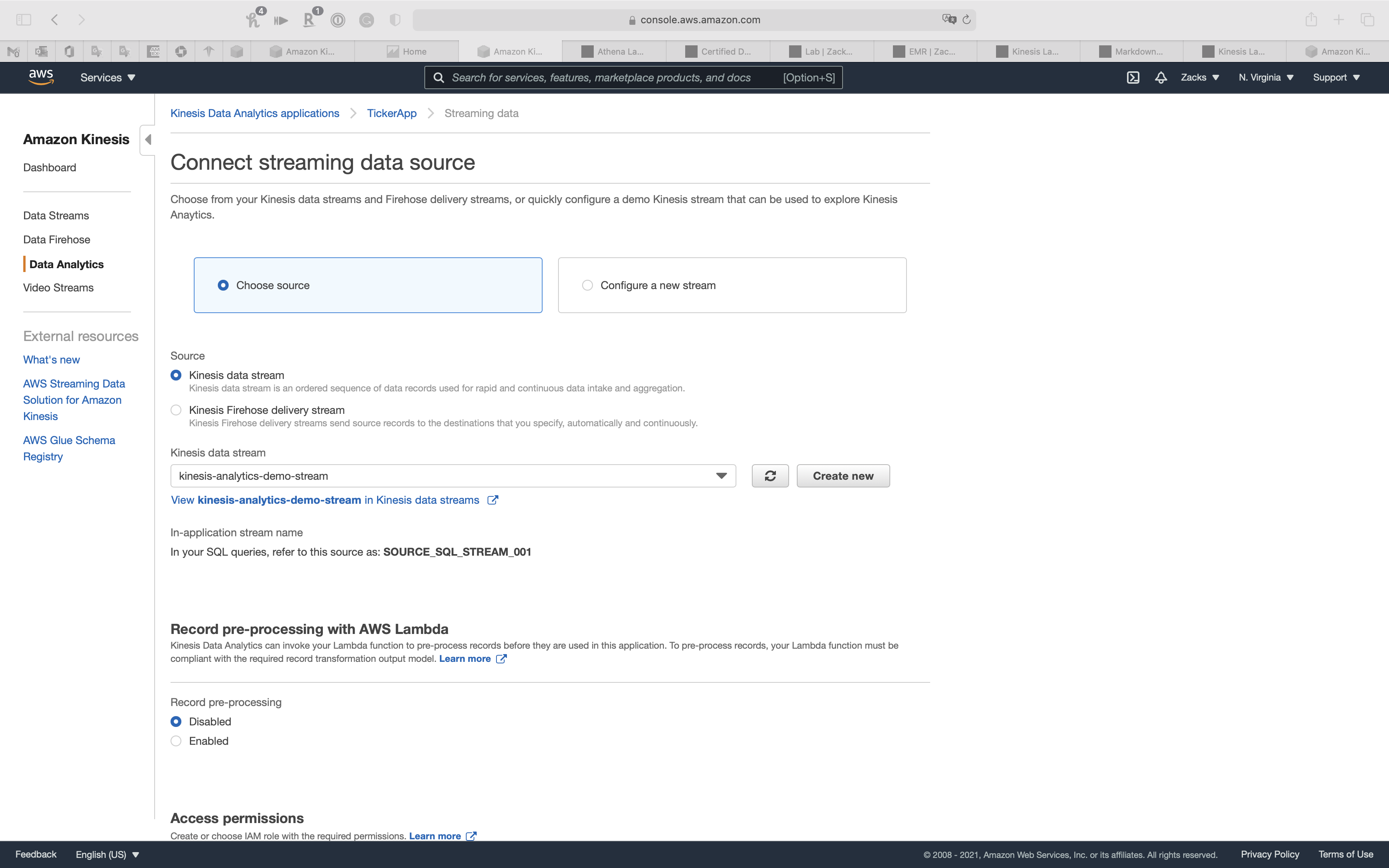Select the Configure a new stream option
Screen dimensions: 1389x868
pyautogui.click(x=587, y=285)
